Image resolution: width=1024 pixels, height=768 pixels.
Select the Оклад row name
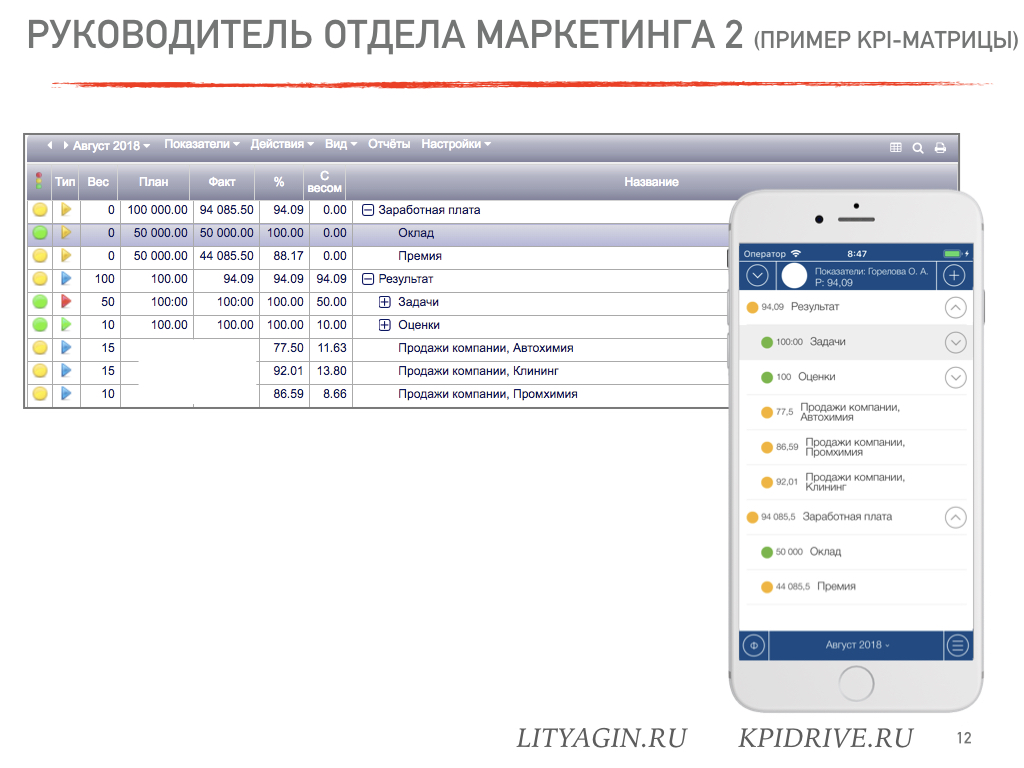416,232
